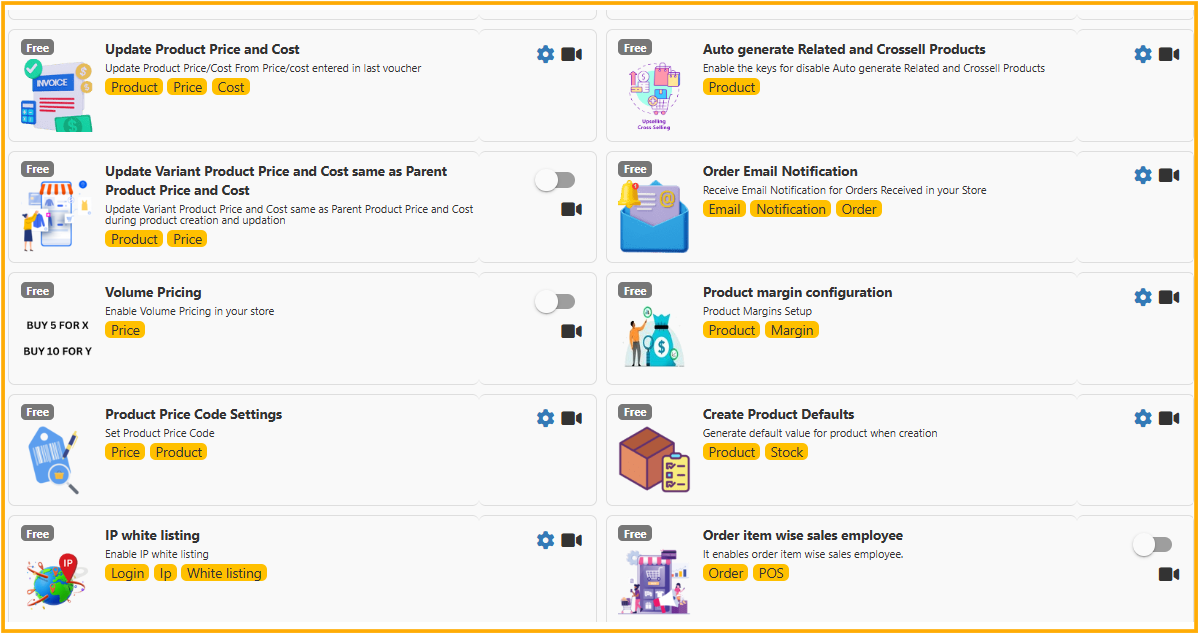This screenshot has width=1198, height=635.
Task: Open the Volume Pricing title link
Action: click(153, 292)
